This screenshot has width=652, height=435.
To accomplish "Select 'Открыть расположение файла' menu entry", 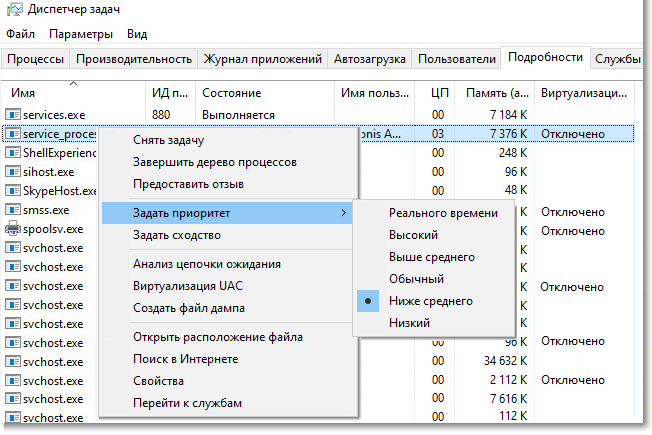I will click(217, 337).
